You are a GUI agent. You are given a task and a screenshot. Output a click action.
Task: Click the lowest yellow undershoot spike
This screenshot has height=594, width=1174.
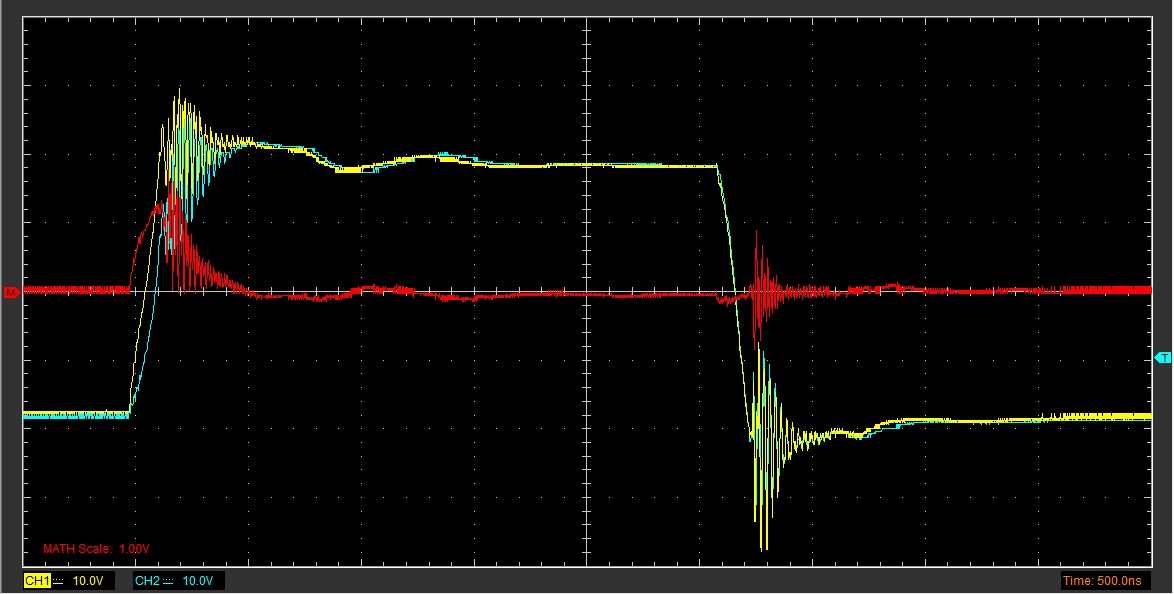(x=764, y=546)
